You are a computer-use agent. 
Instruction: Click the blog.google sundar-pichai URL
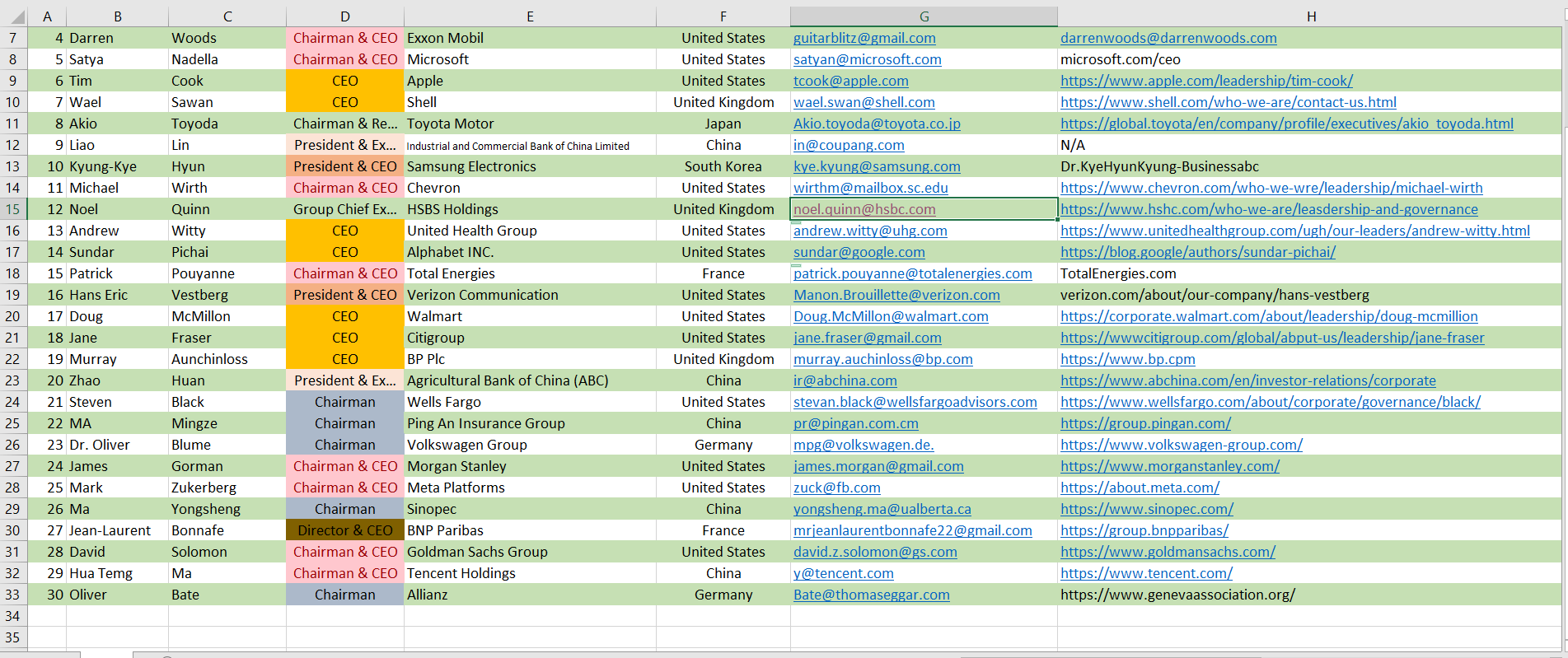click(x=1197, y=252)
